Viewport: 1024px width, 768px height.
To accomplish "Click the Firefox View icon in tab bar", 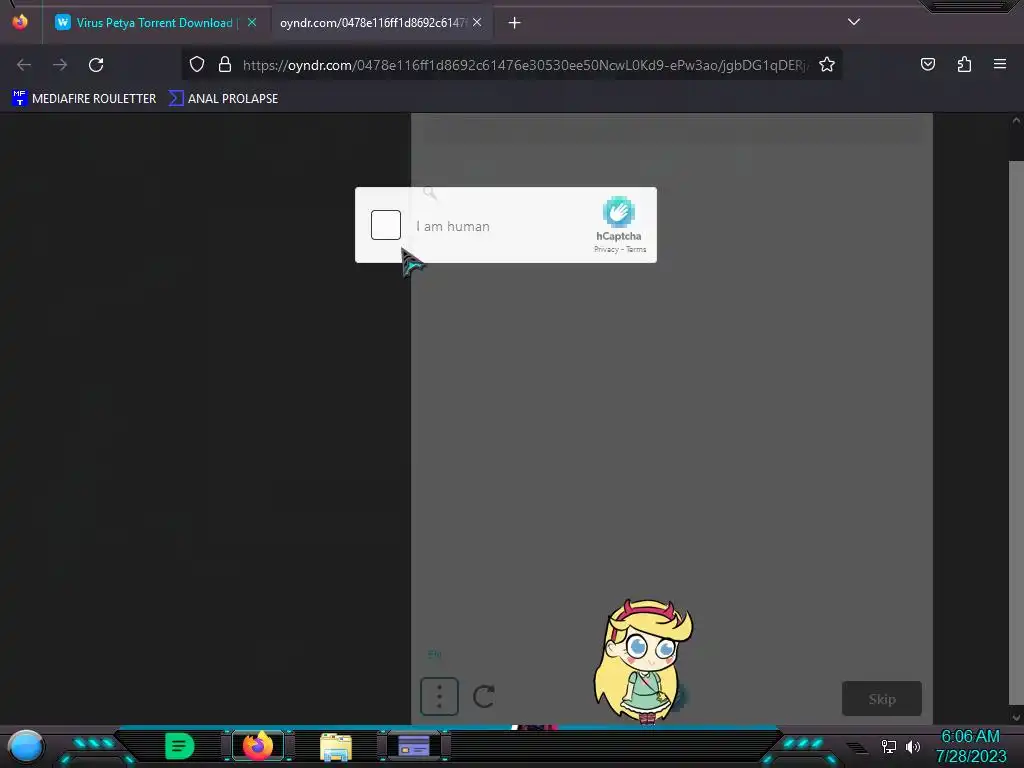I will 20,22.
